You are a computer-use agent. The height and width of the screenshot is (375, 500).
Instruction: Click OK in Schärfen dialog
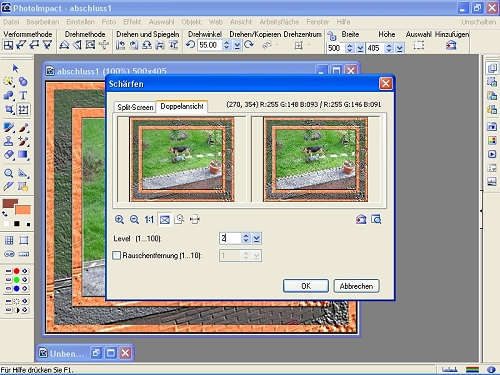(x=306, y=286)
